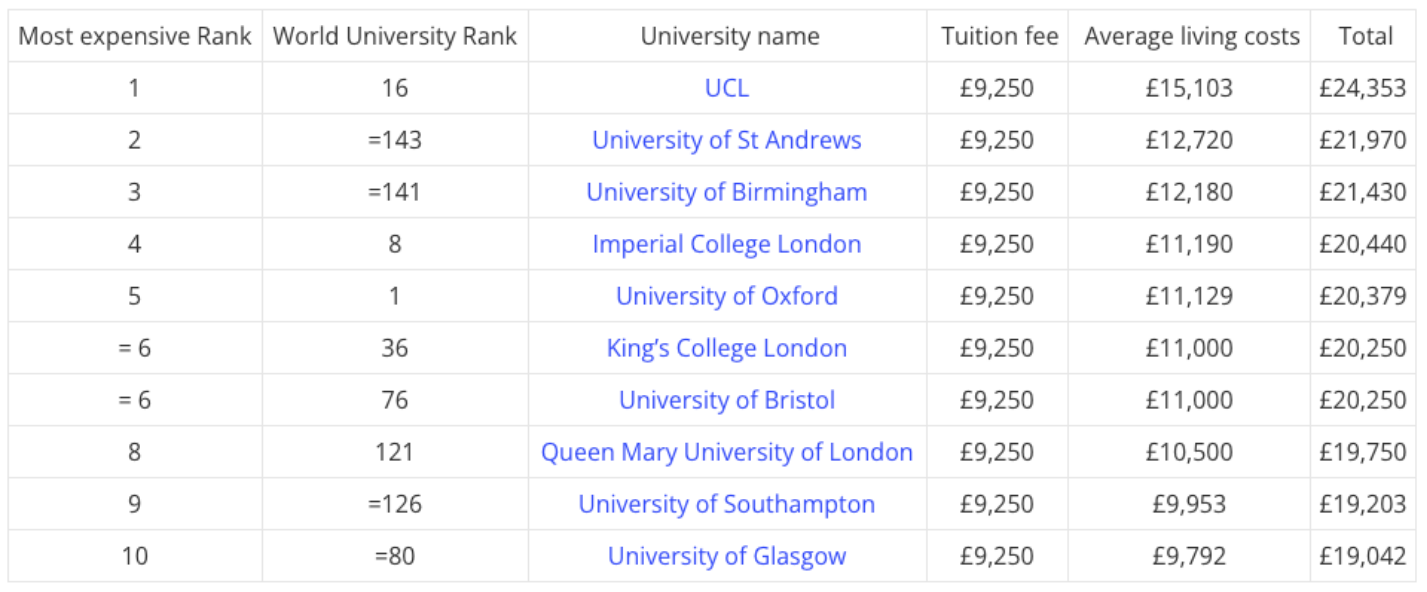The width and height of the screenshot is (1427, 592).
Task: Click the £15,103 living costs cell
Action: pos(1189,88)
